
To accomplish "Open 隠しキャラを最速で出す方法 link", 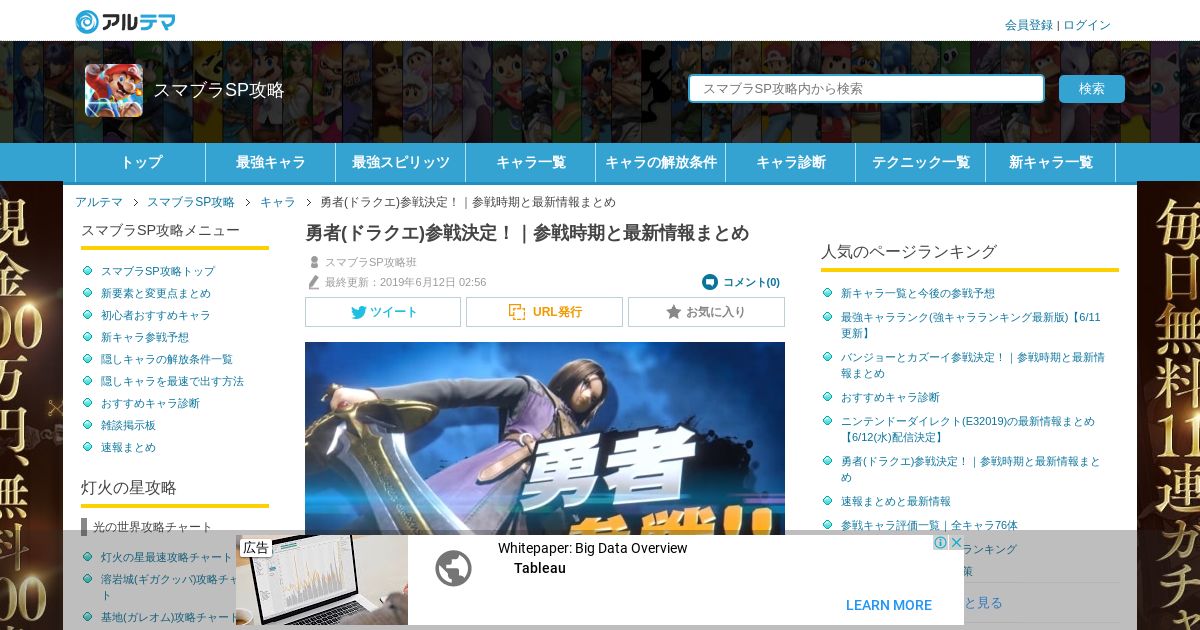I will 172,381.
